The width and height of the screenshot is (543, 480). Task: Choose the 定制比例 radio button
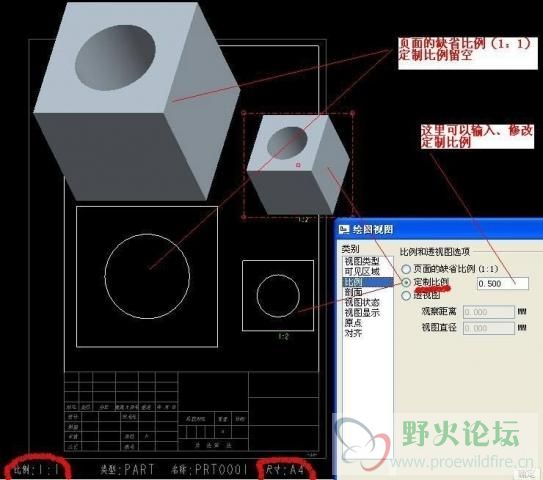coord(406,283)
